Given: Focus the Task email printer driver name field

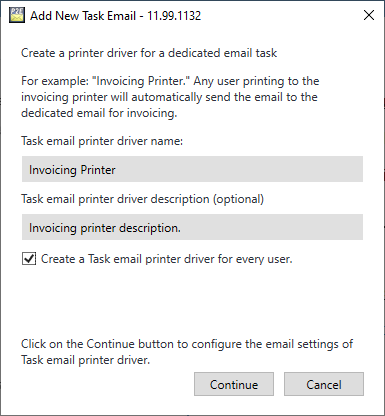Looking at the screenshot, I should [x=192, y=169].
